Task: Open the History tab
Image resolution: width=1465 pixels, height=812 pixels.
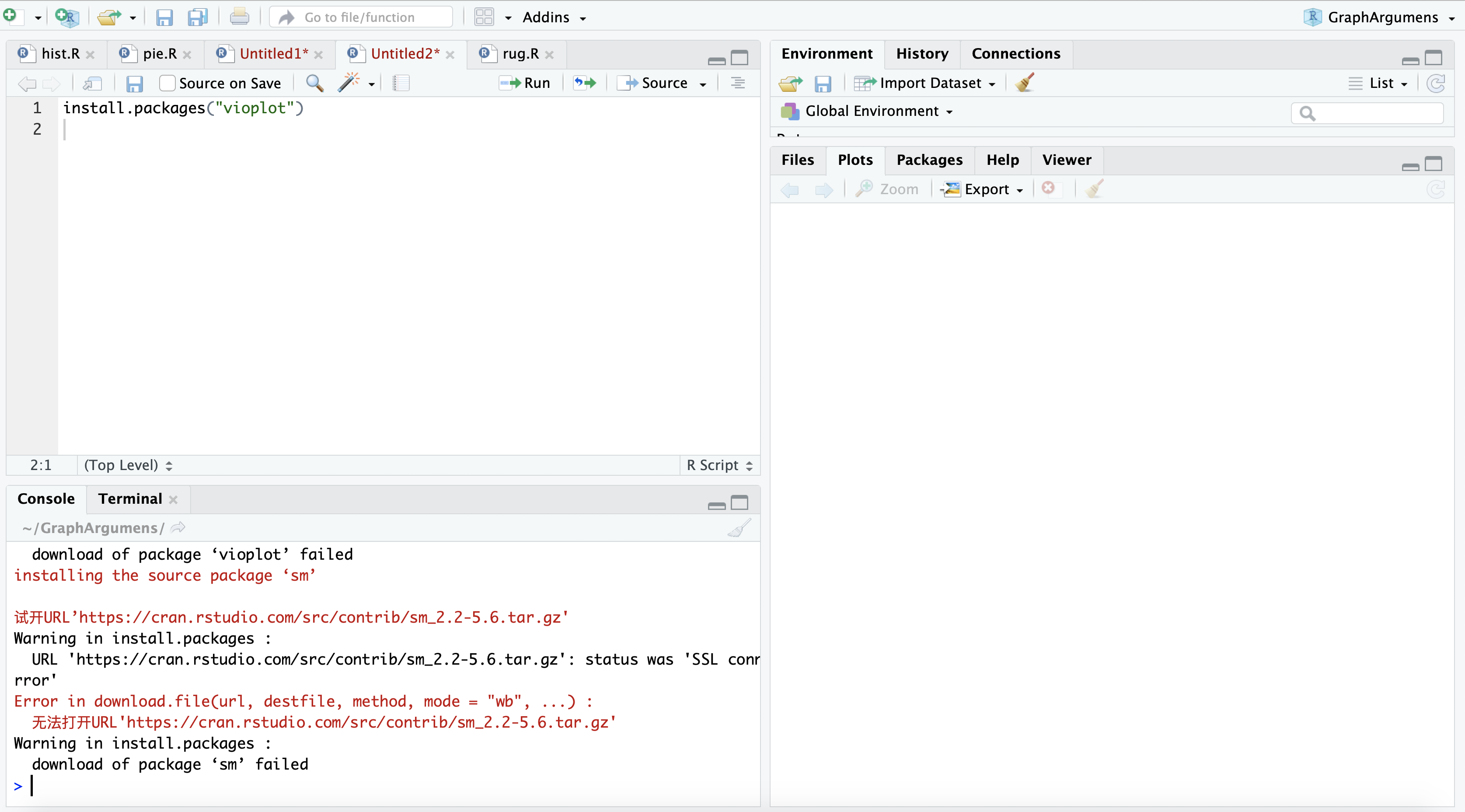Action: tap(922, 53)
